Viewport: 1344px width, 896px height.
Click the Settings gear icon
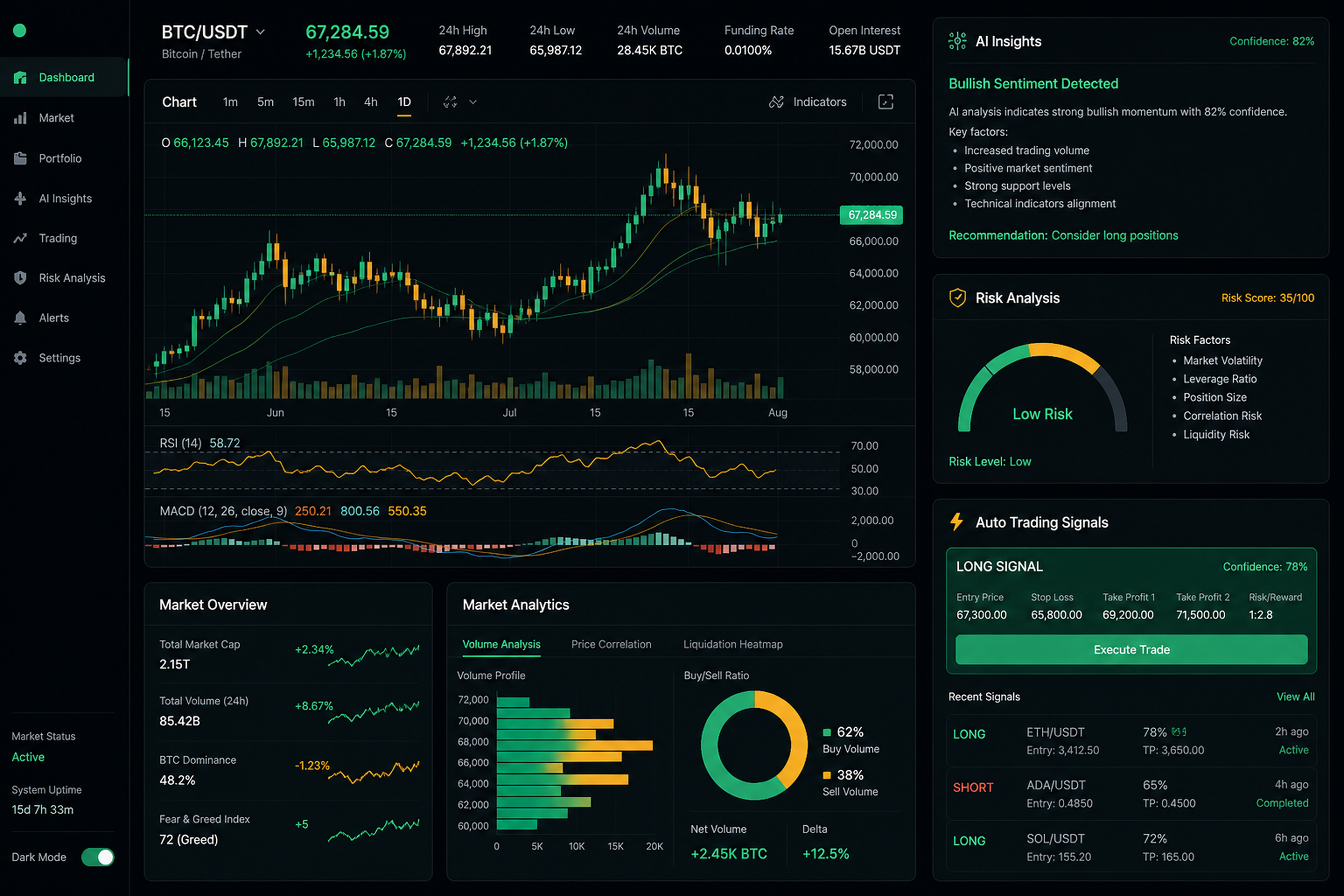coord(20,358)
